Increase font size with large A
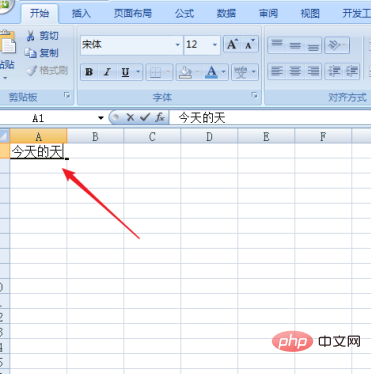Screen dimensions: 371x374 [x=232, y=44]
